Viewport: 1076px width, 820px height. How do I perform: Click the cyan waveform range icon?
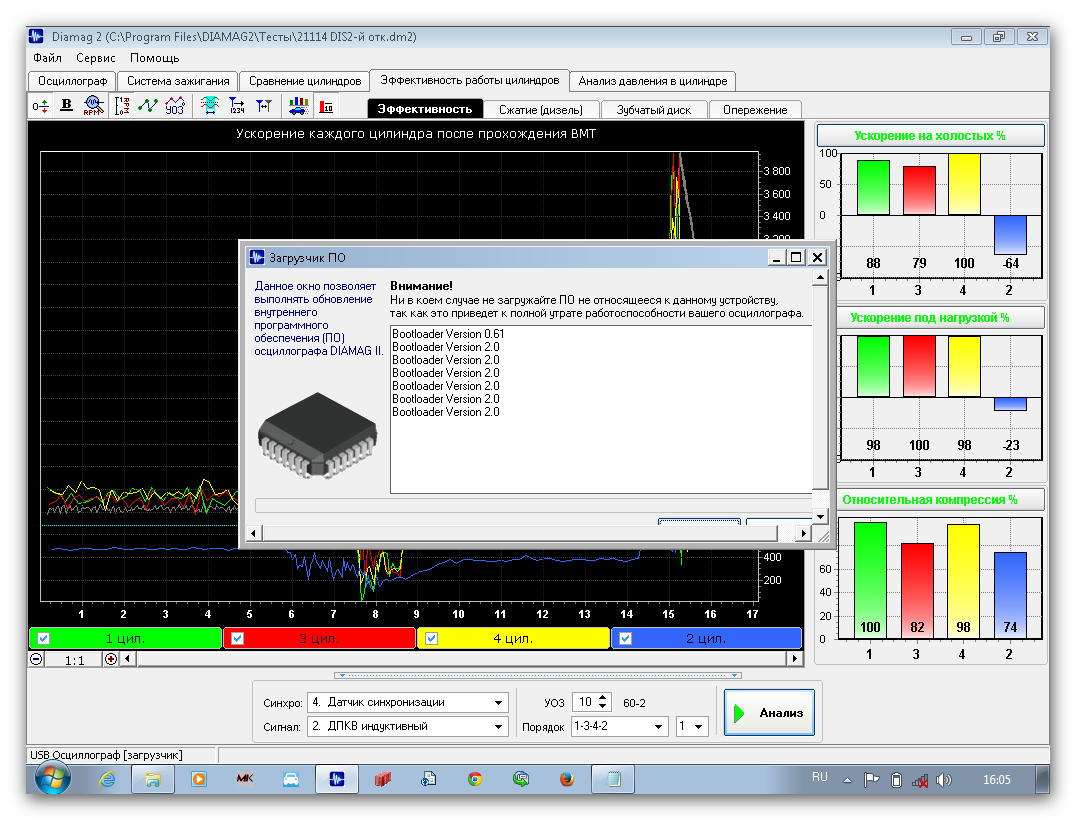click(x=210, y=106)
